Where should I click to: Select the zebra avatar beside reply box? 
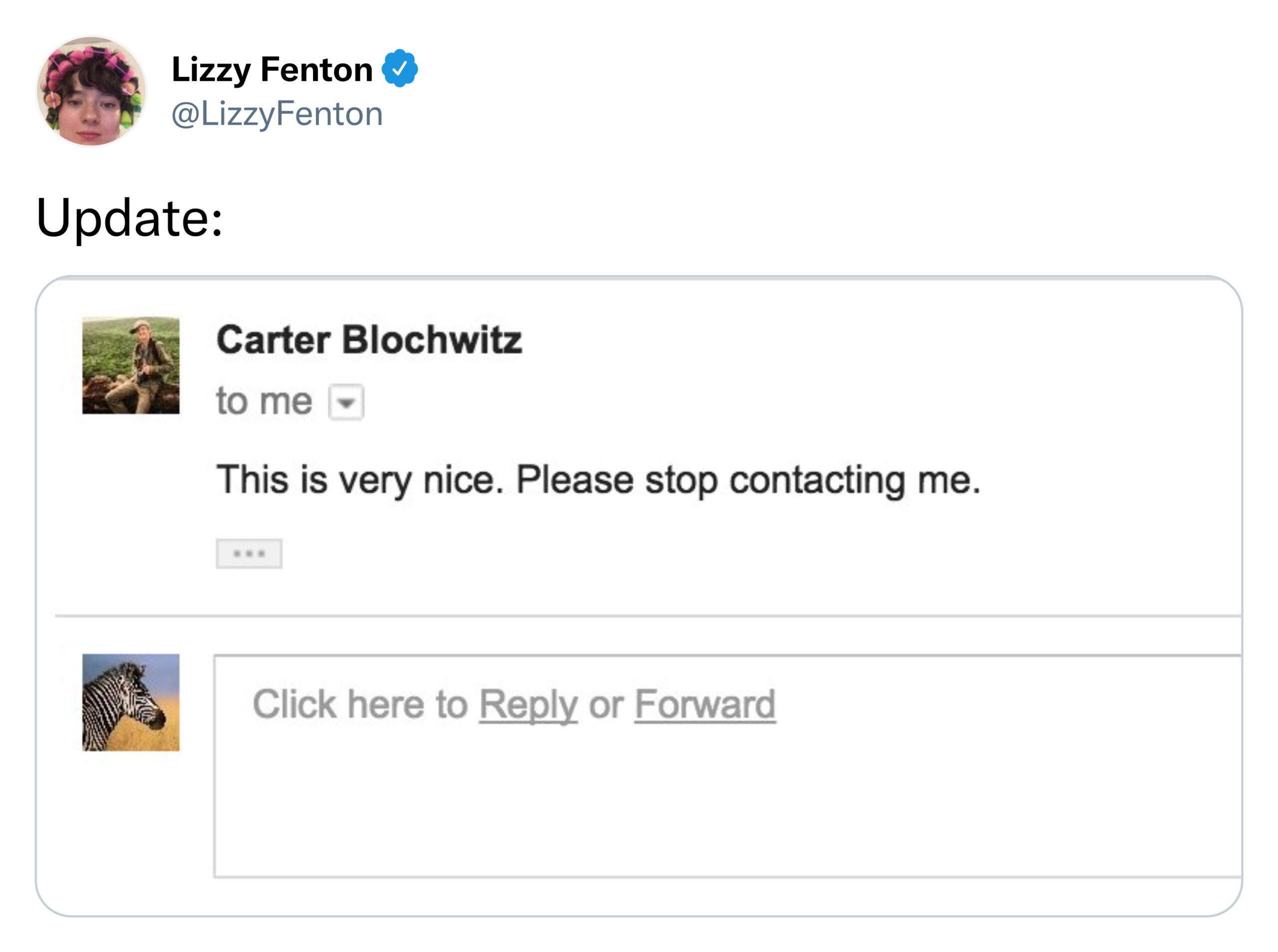(131, 702)
